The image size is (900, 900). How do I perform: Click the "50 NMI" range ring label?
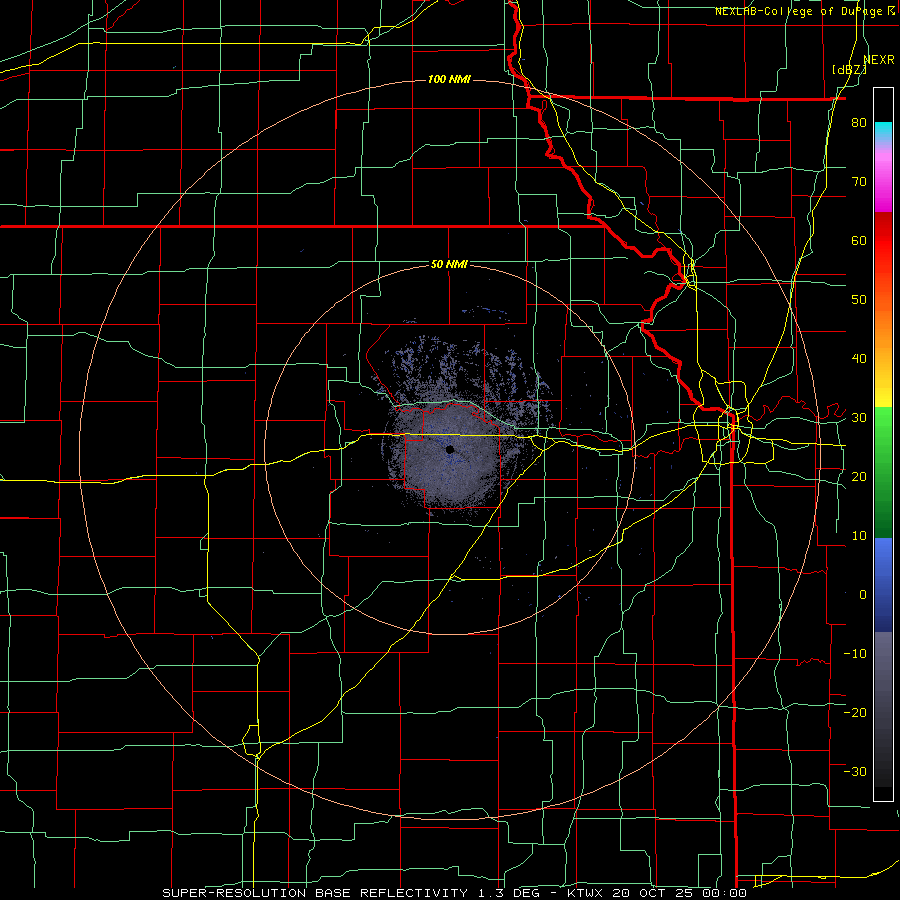[449, 265]
